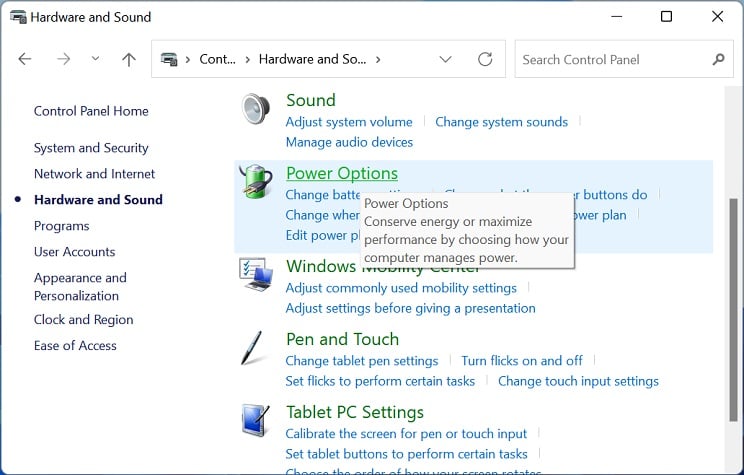Open the Sound heading link
This screenshot has height=475, width=744.
coord(311,100)
